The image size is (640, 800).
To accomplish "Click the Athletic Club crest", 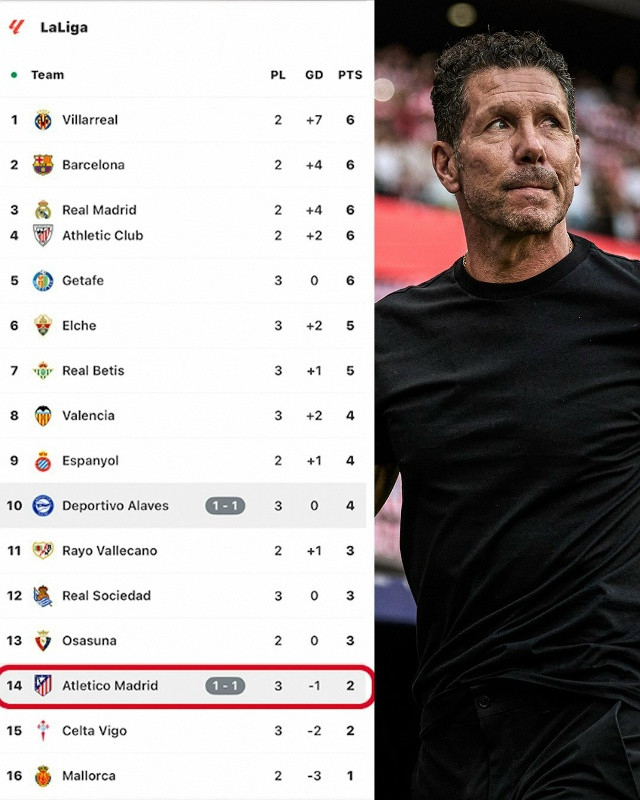I will click(43, 235).
